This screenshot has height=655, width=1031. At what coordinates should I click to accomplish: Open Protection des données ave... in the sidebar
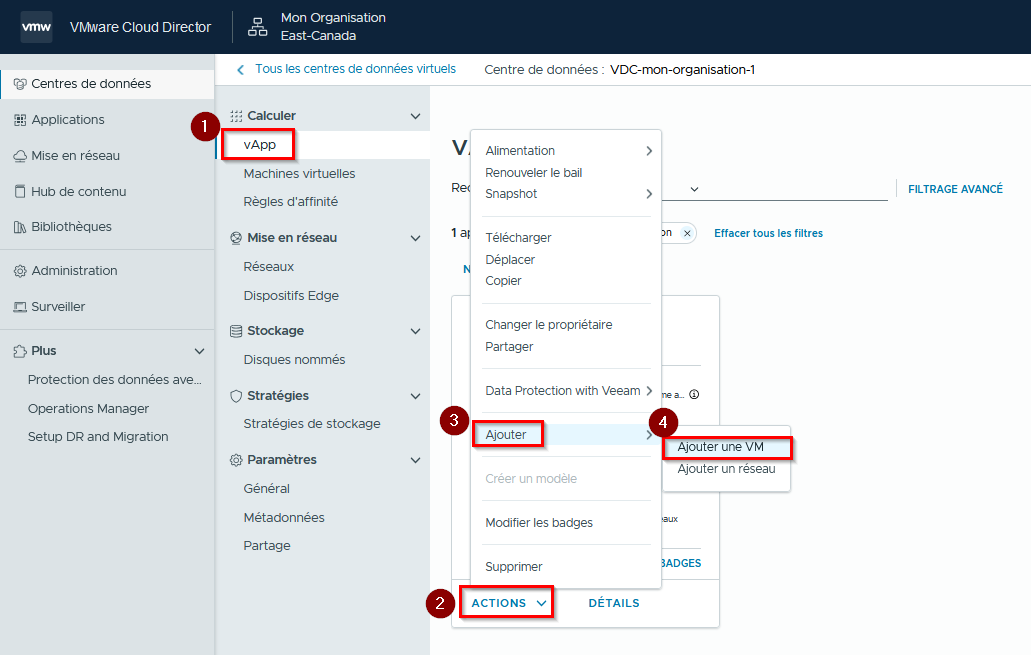[x=114, y=379]
